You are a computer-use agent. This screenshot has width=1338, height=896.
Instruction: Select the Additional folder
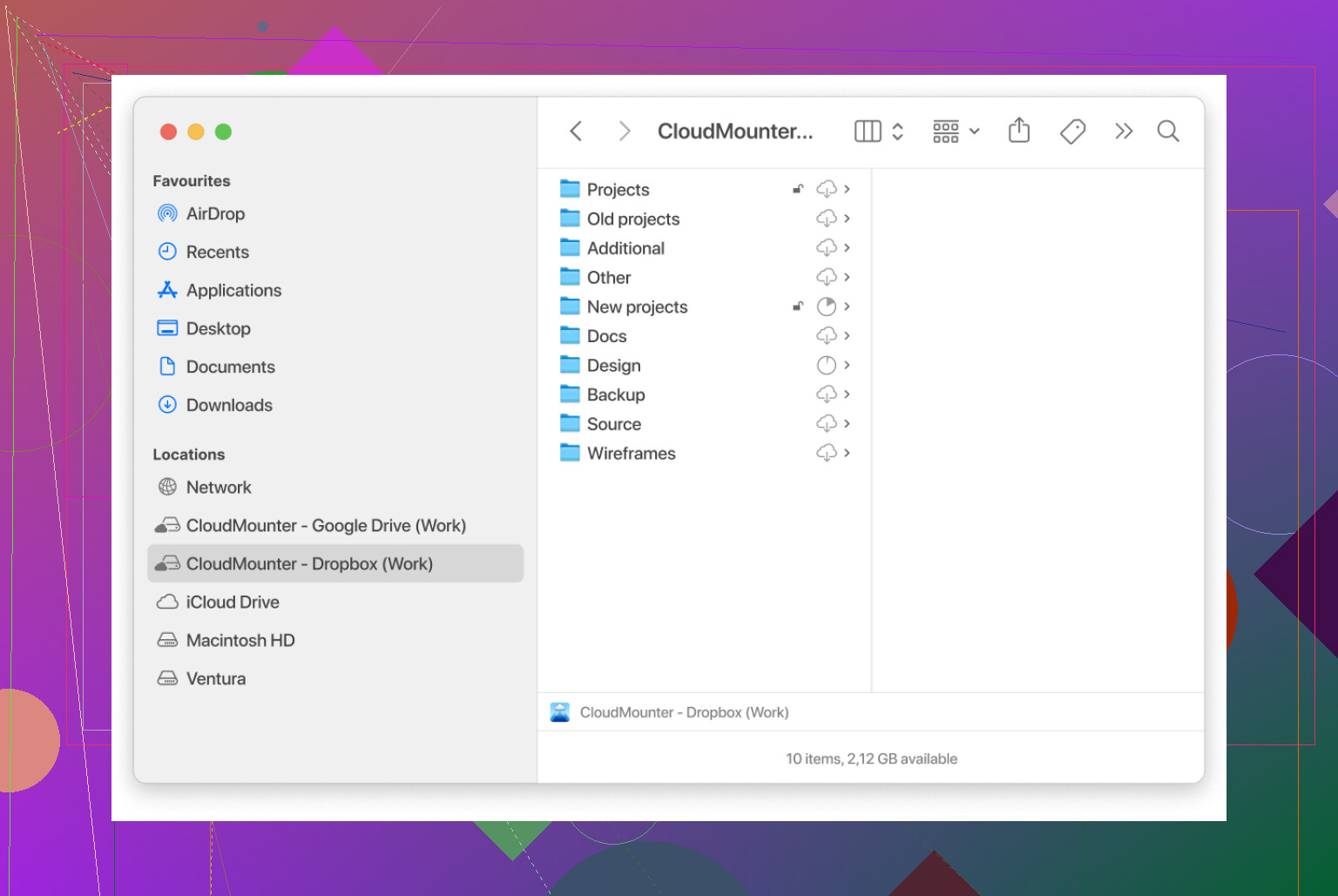[704, 248]
